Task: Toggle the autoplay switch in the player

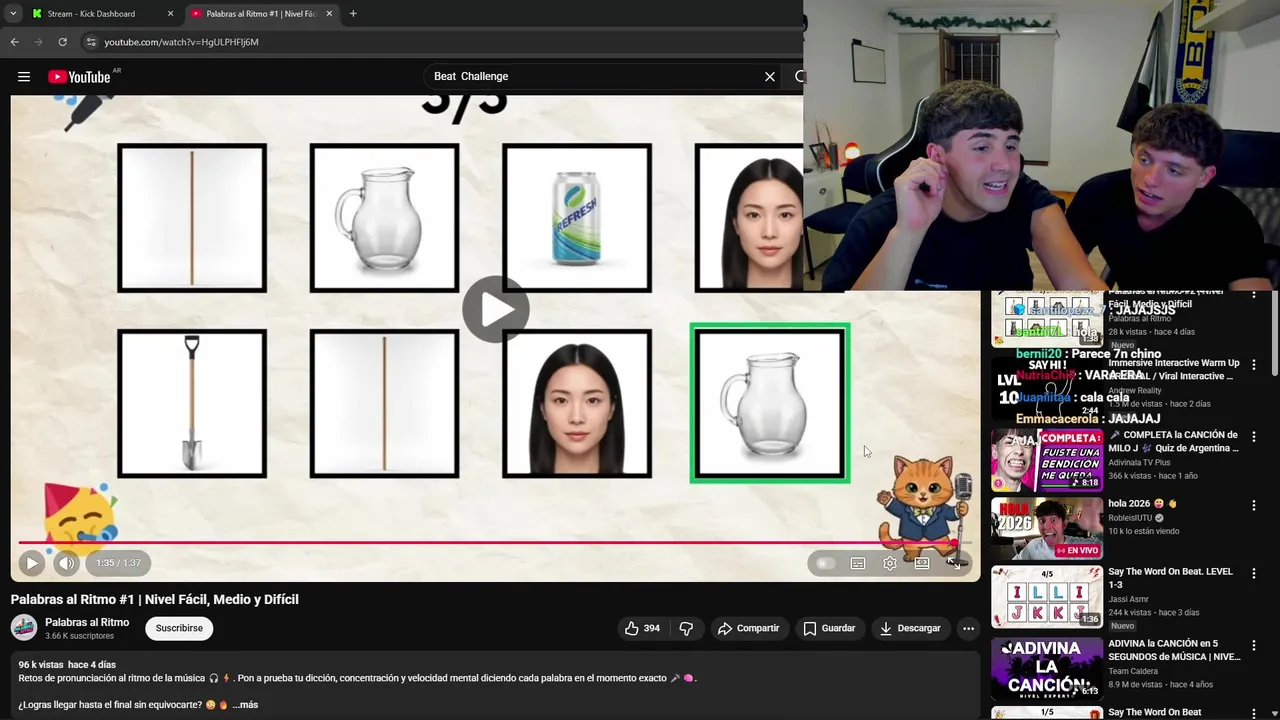Action: point(826,563)
